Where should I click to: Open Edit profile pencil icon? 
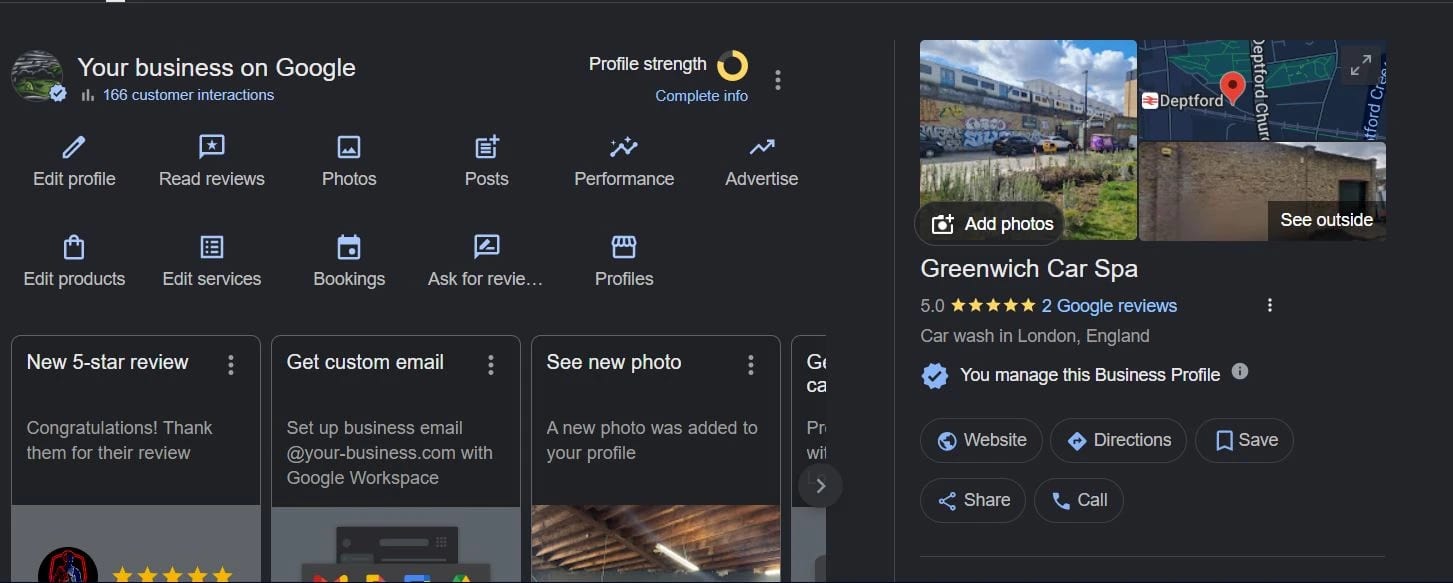point(74,148)
